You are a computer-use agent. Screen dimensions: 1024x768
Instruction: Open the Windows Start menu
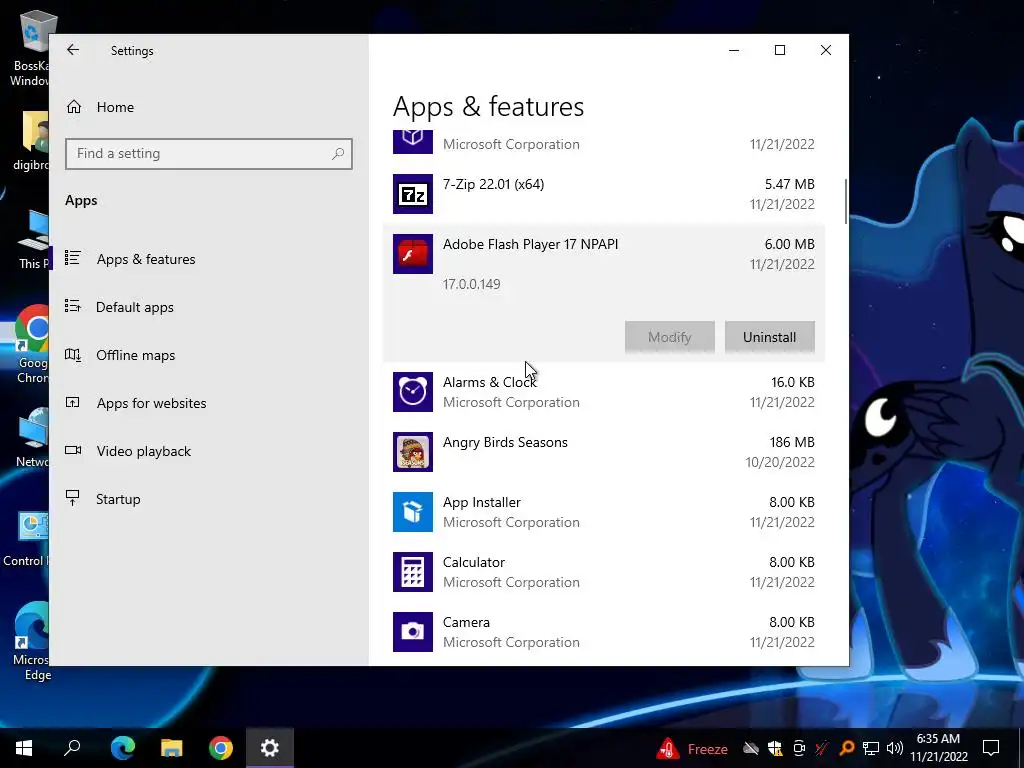pyautogui.click(x=24, y=748)
